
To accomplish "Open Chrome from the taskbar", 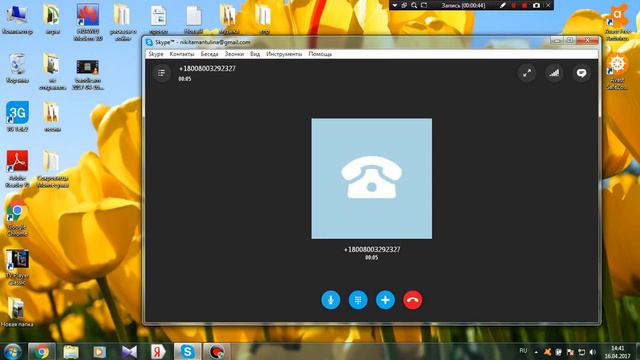I will coord(42,351).
